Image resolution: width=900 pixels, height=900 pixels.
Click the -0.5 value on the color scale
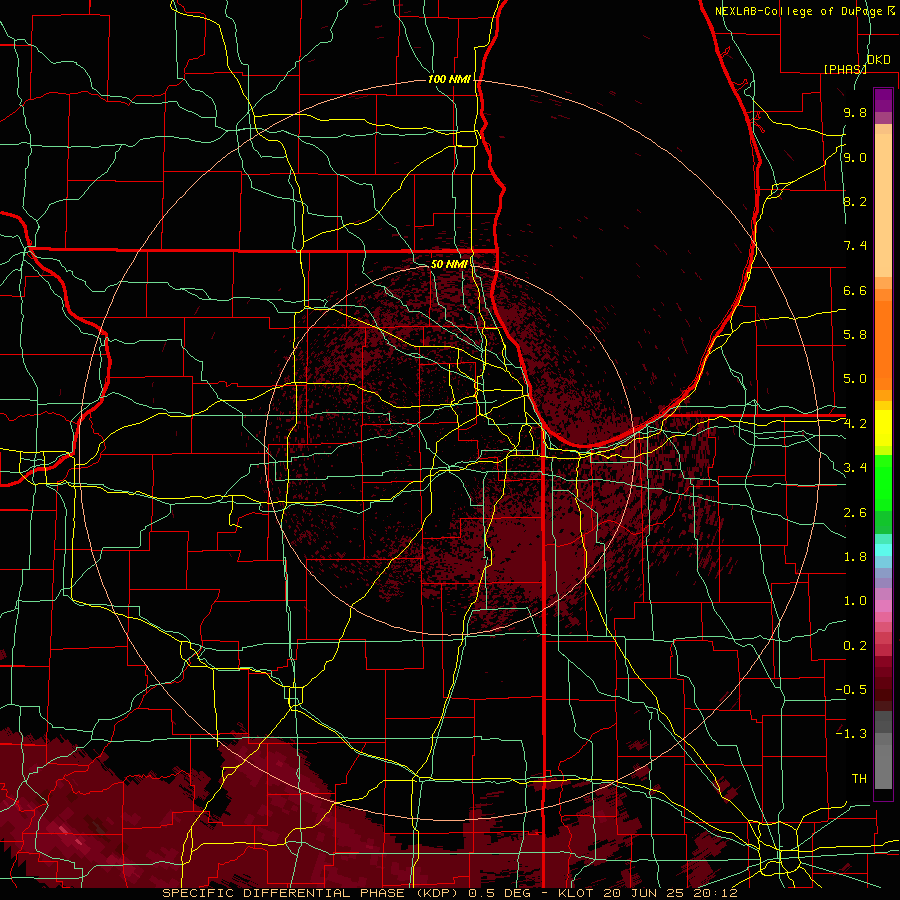(x=851, y=690)
